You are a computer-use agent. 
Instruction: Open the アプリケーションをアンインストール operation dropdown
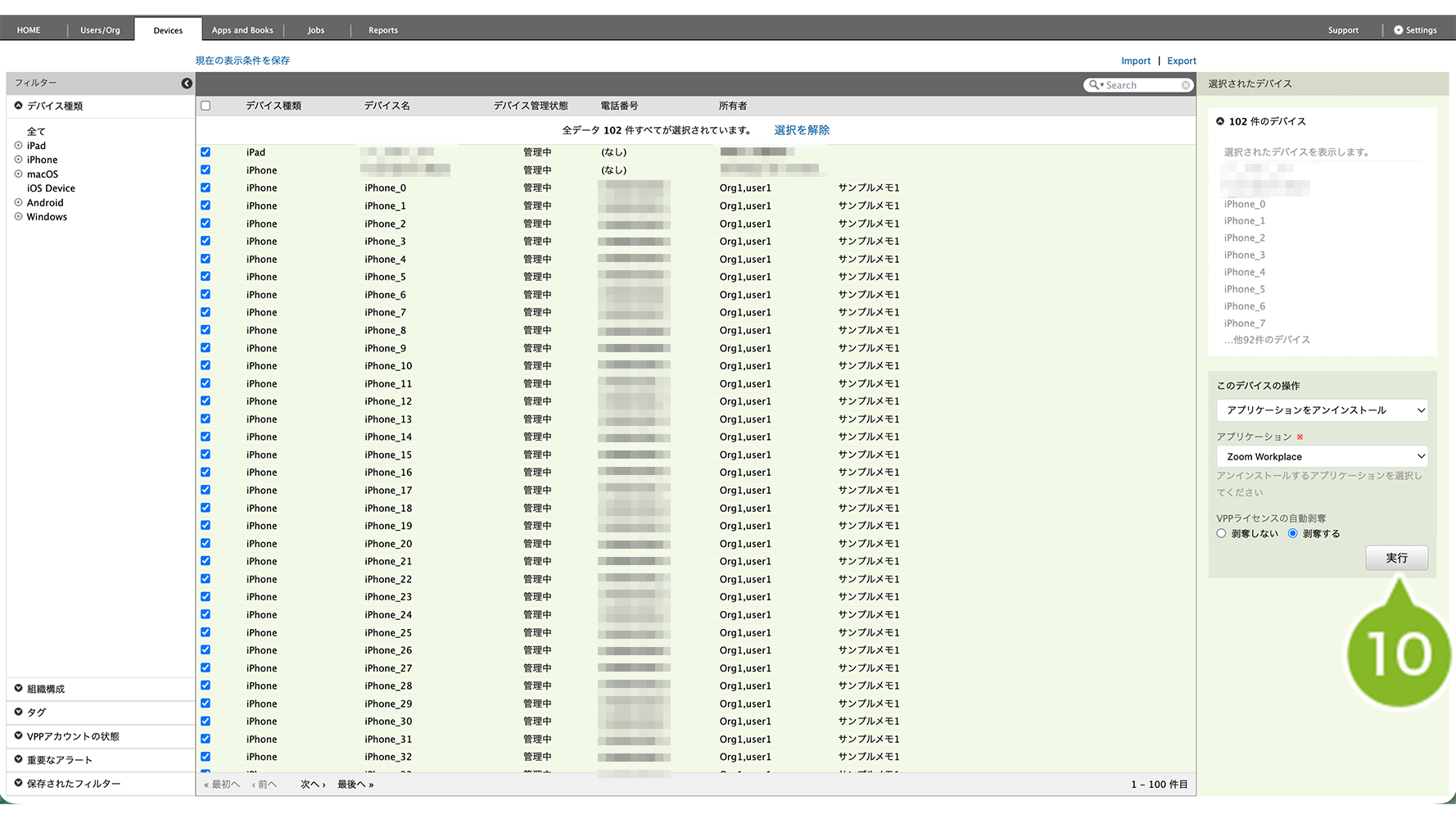(x=1322, y=410)
